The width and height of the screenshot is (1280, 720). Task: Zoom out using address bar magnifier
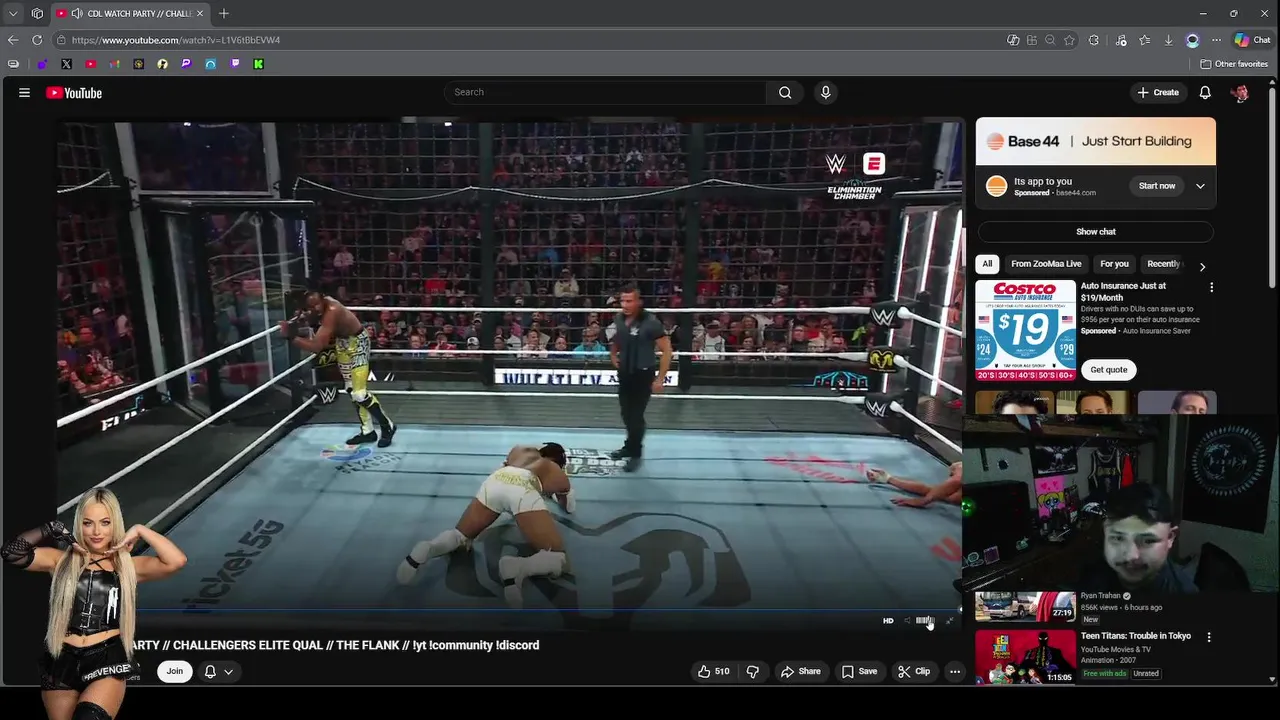(1050, 40)
